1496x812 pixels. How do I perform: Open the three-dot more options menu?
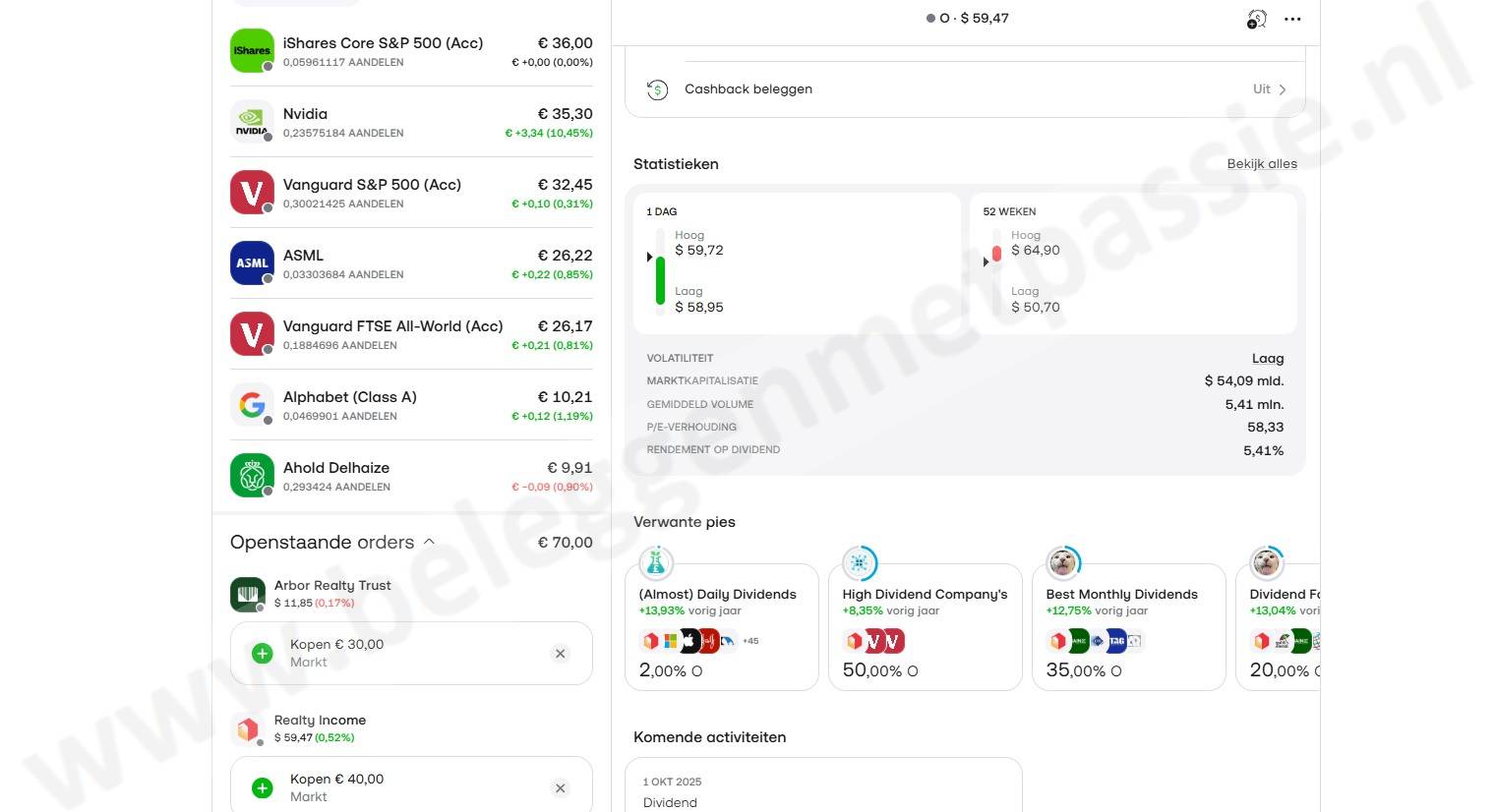tap(1292, 19)
